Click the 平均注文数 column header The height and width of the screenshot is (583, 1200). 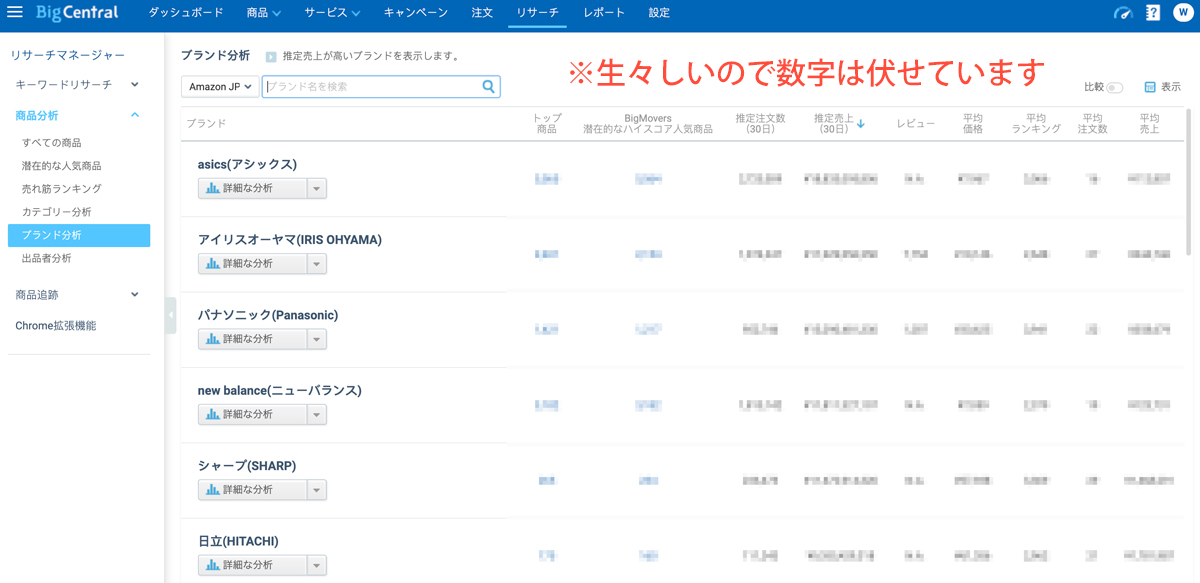pyautogui.click(x=1093, y=124)
